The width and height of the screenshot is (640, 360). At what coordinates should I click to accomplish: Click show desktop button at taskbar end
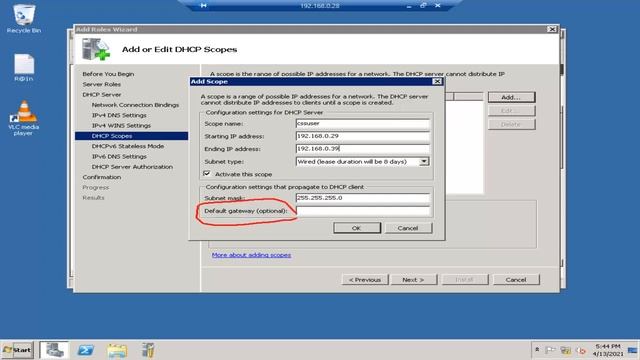tap(633, 350)
